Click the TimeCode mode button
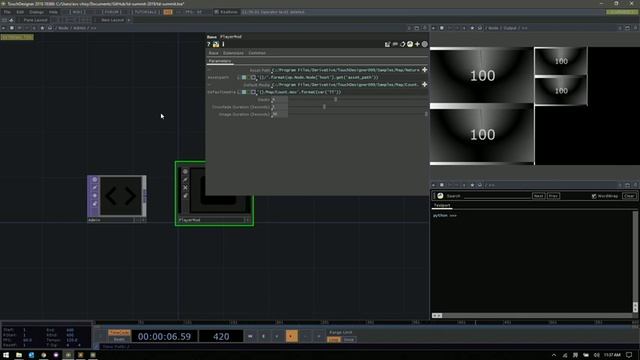Viewport: 640px width, 360px height. (119, 333)
